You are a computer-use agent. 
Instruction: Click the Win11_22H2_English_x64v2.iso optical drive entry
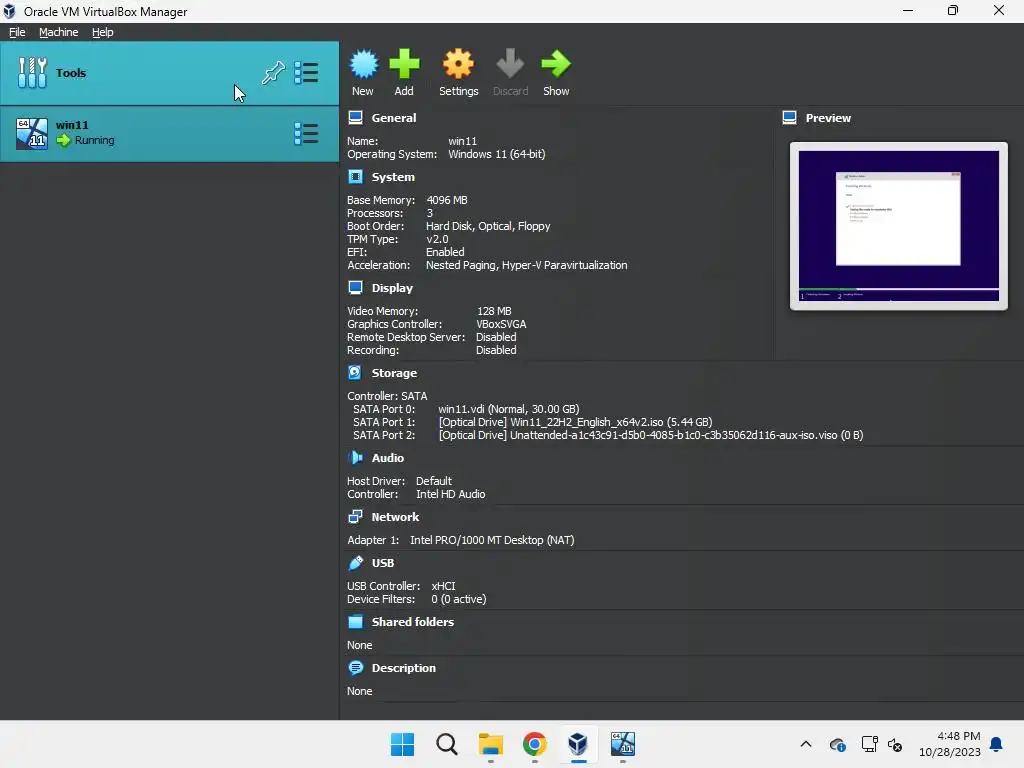(575, 422)
